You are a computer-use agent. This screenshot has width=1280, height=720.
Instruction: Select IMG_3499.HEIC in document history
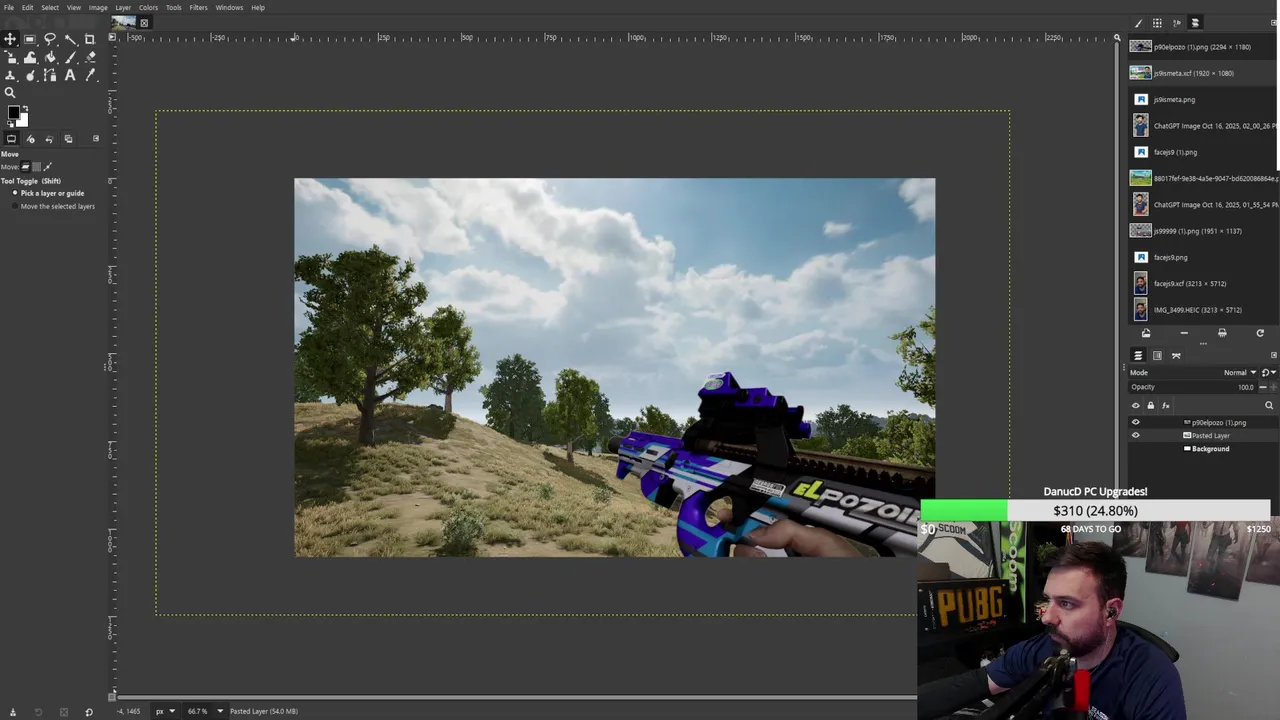[1203, 310]
